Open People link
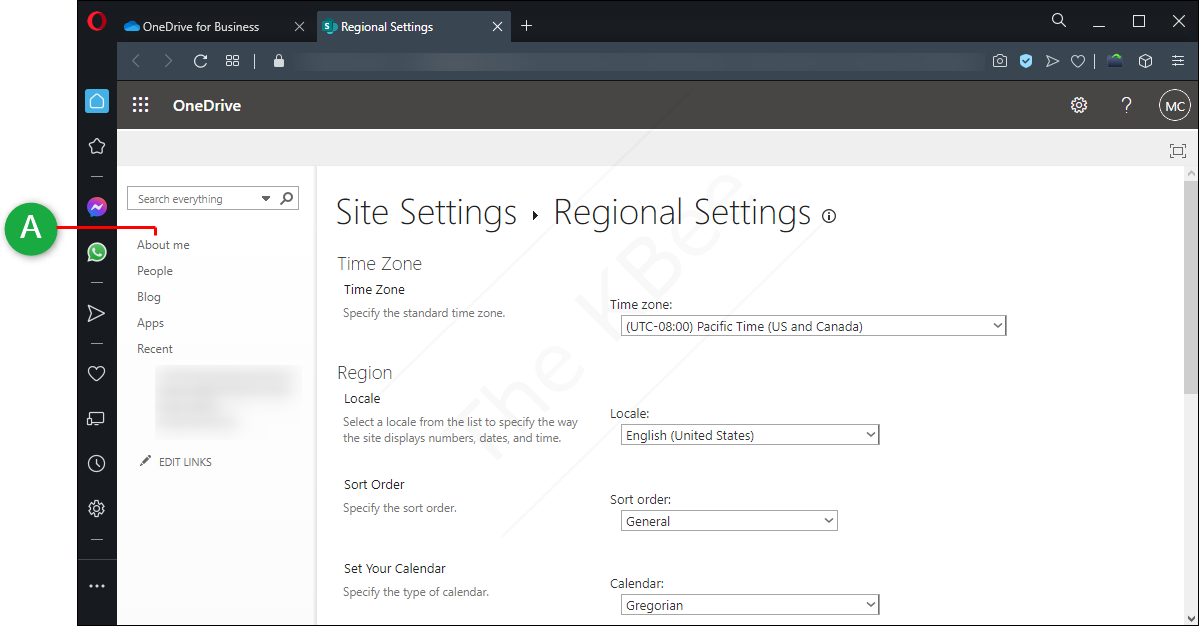Viewport: 1199px width, 626px height. pyautogui.click(x=154, y=271)
